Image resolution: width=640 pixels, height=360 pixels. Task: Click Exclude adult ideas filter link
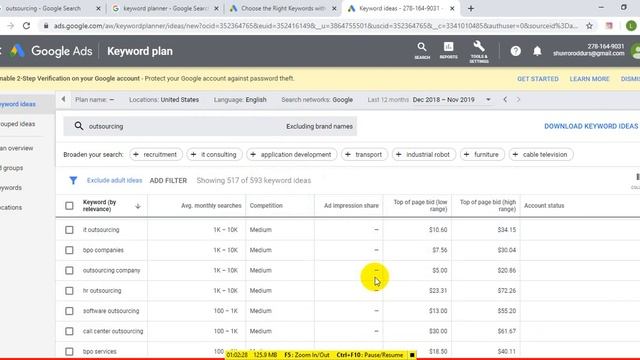click(114, 180)
